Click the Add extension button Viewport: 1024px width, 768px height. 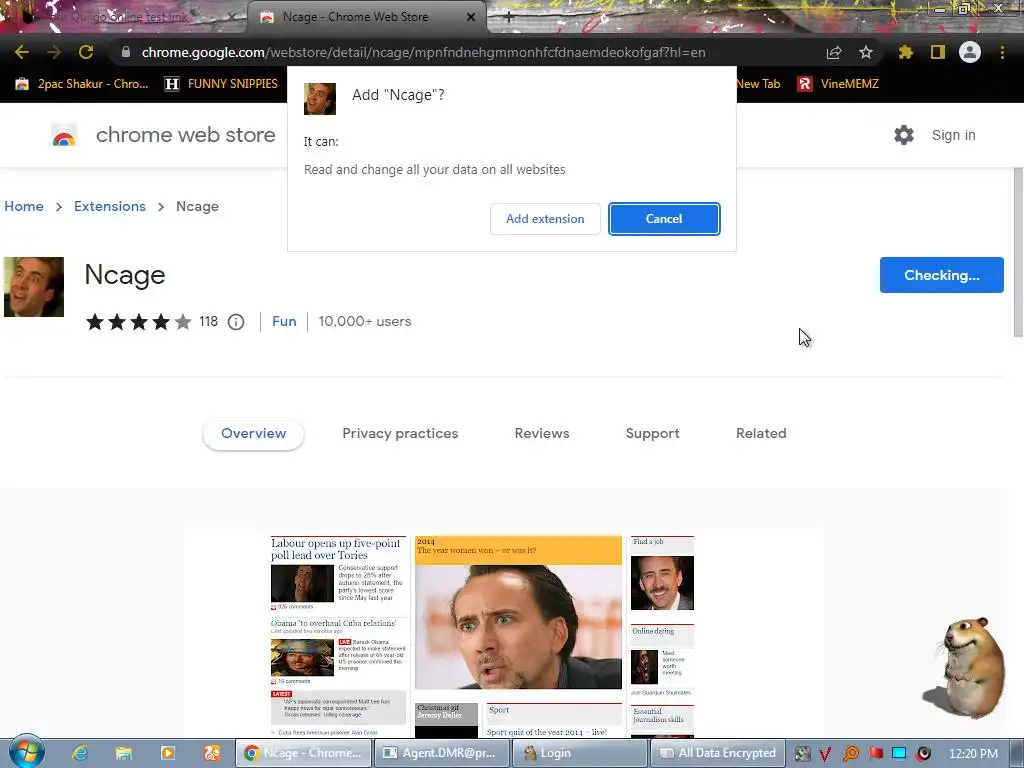tap(545, 219)
